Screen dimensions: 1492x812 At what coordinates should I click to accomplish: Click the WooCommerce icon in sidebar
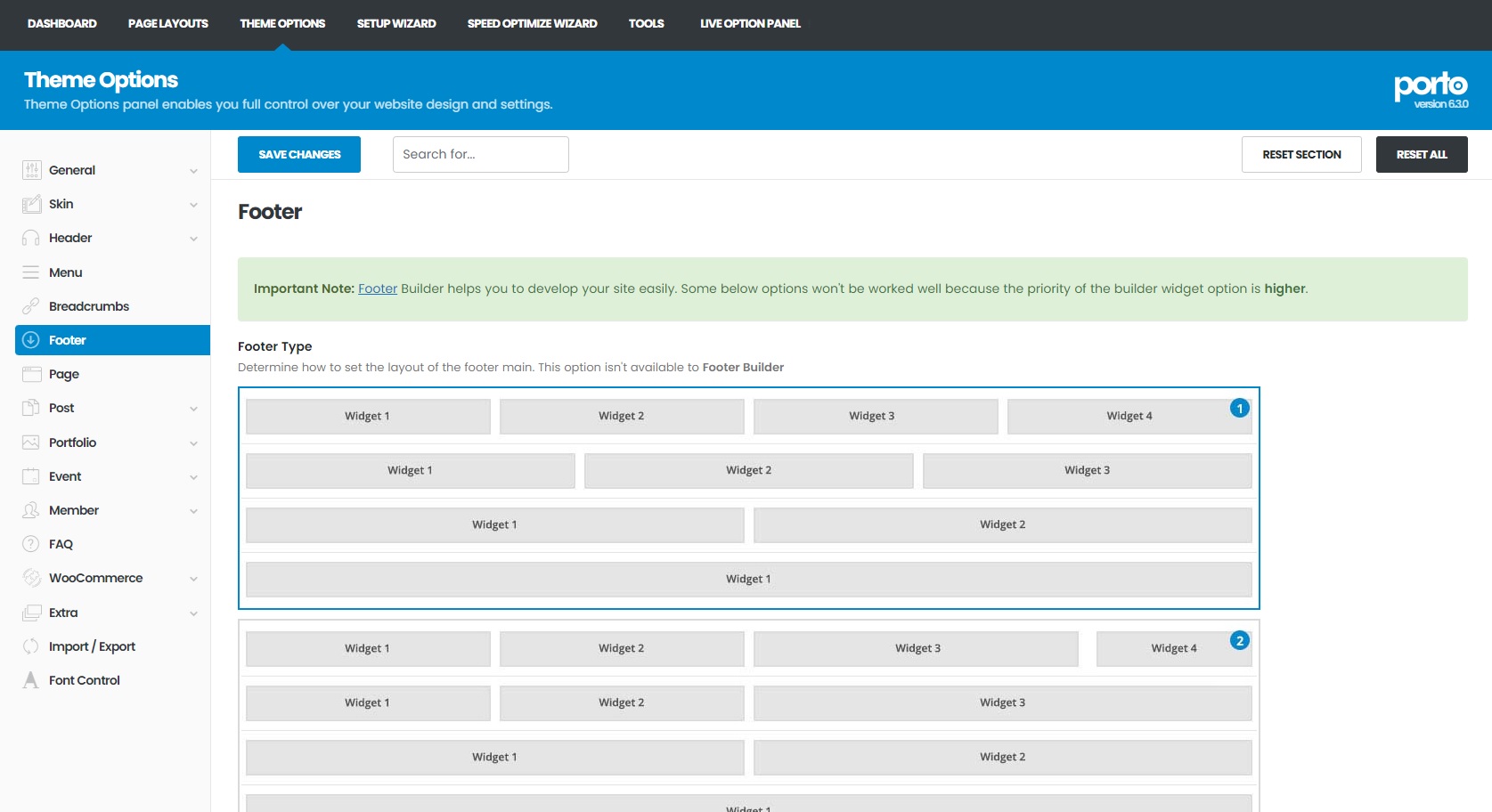coord(31,578)
